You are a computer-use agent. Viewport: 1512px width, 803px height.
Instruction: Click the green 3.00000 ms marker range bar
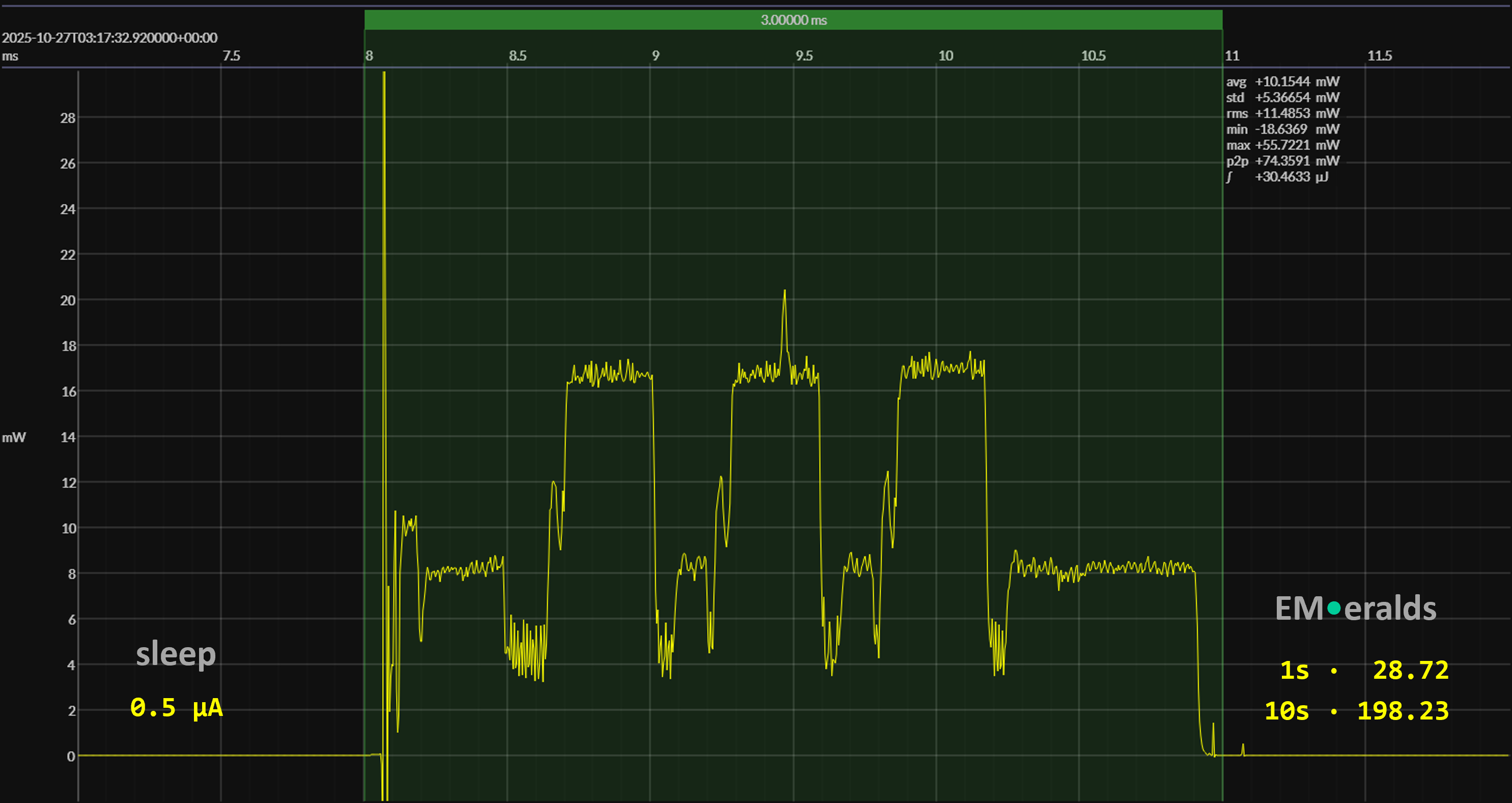click(x=793, y=20)
